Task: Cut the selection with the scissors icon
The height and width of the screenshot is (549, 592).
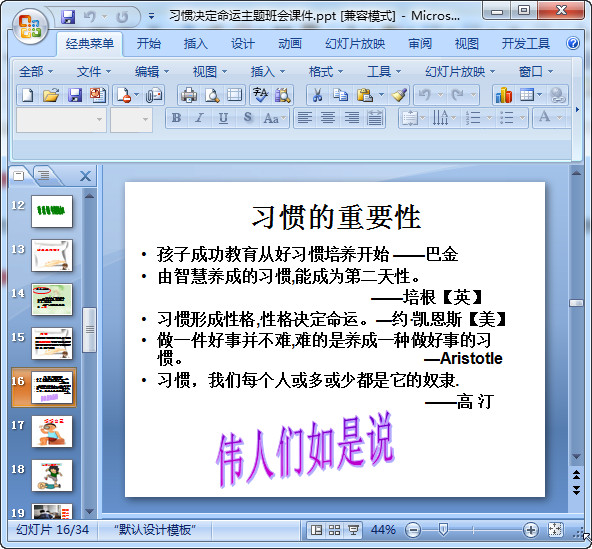Action: tap(318, 95)
